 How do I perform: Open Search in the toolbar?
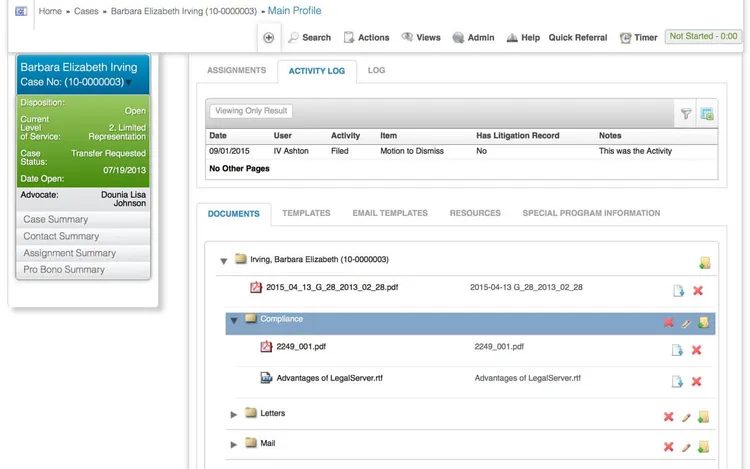coord(309,37)
